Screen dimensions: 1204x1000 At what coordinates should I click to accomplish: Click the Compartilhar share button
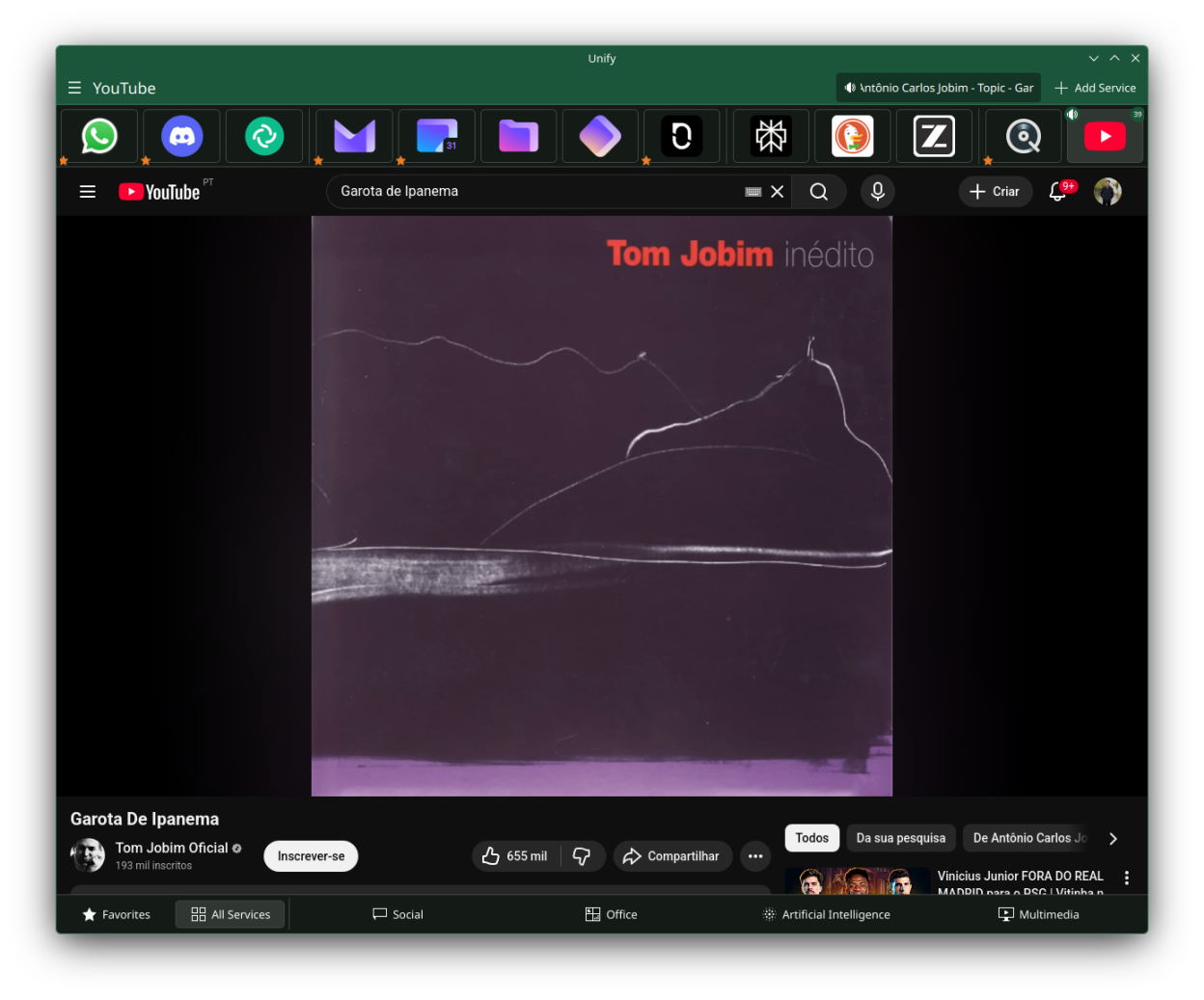point(671,856)
